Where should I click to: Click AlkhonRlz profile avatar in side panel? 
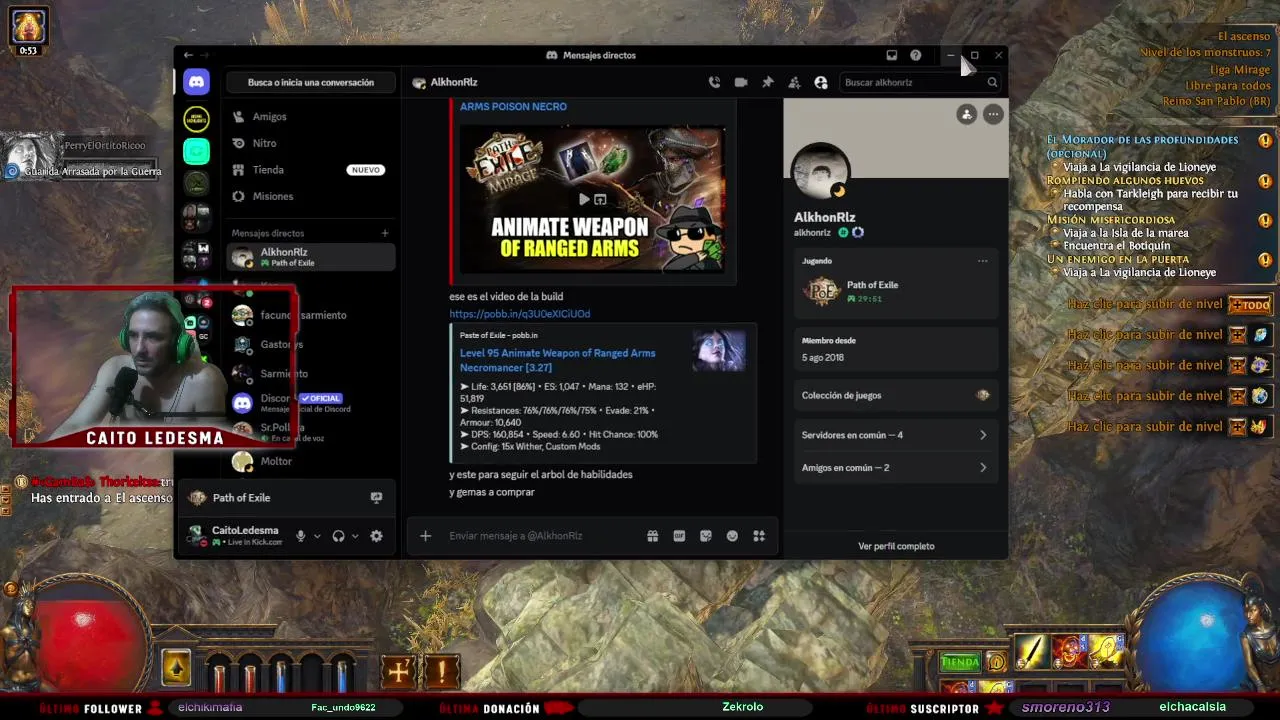coord(820,172)
